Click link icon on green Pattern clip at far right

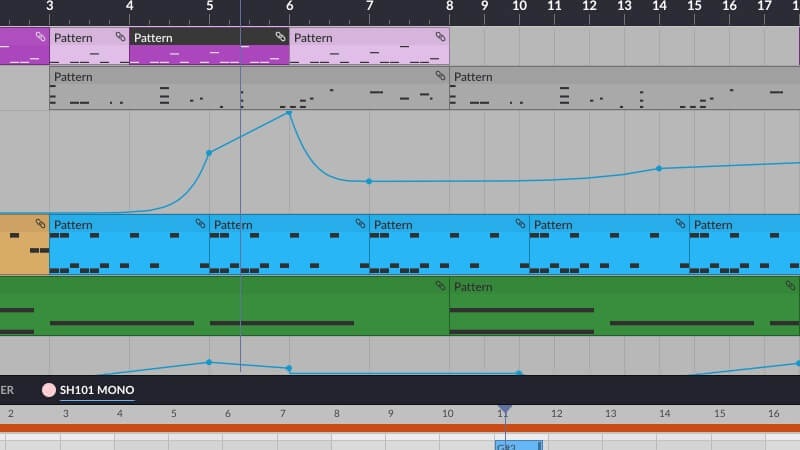[790, 286]
